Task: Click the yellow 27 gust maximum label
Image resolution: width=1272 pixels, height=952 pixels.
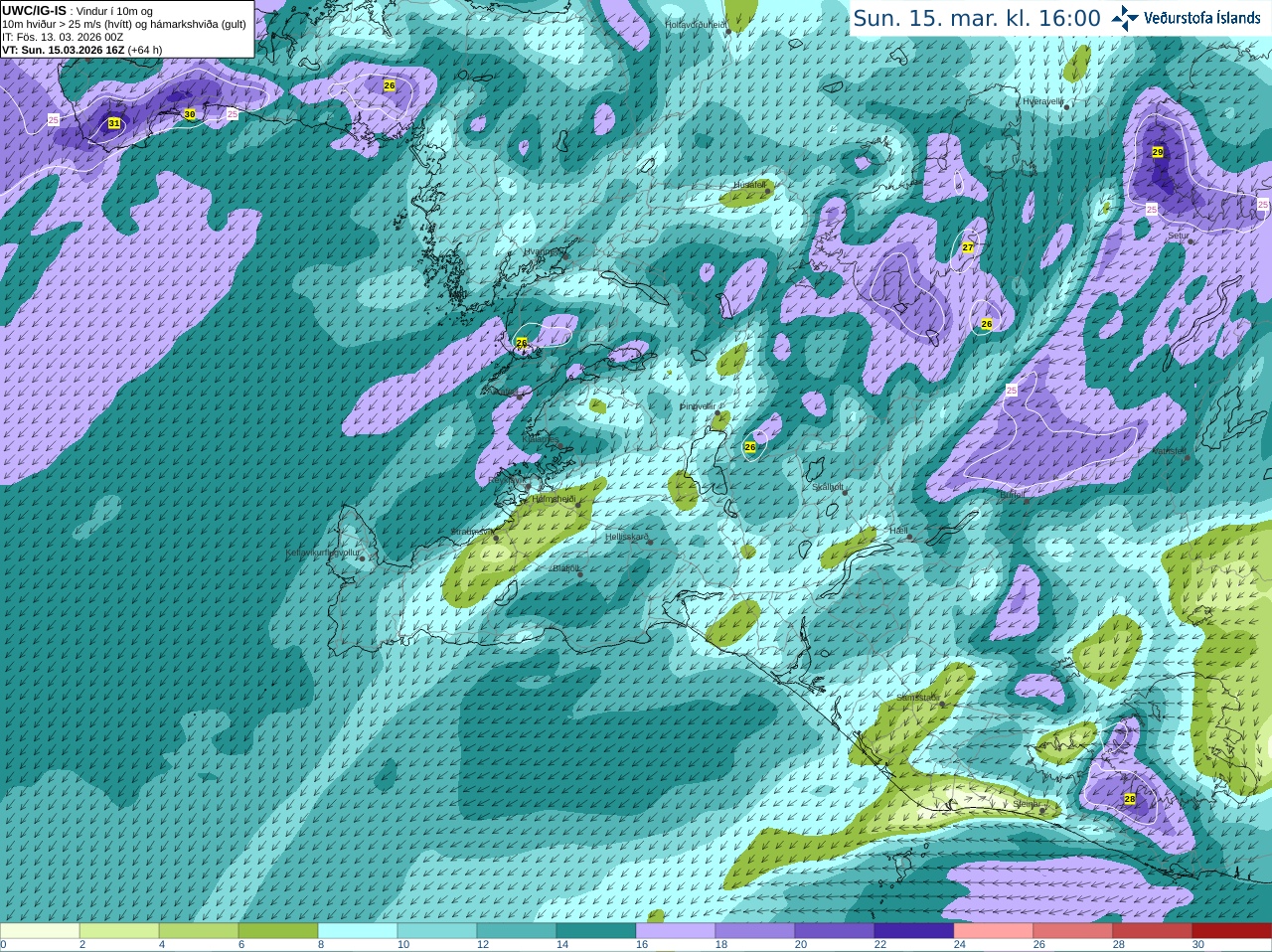Action: pyautogui.click(x=968, y=247)
